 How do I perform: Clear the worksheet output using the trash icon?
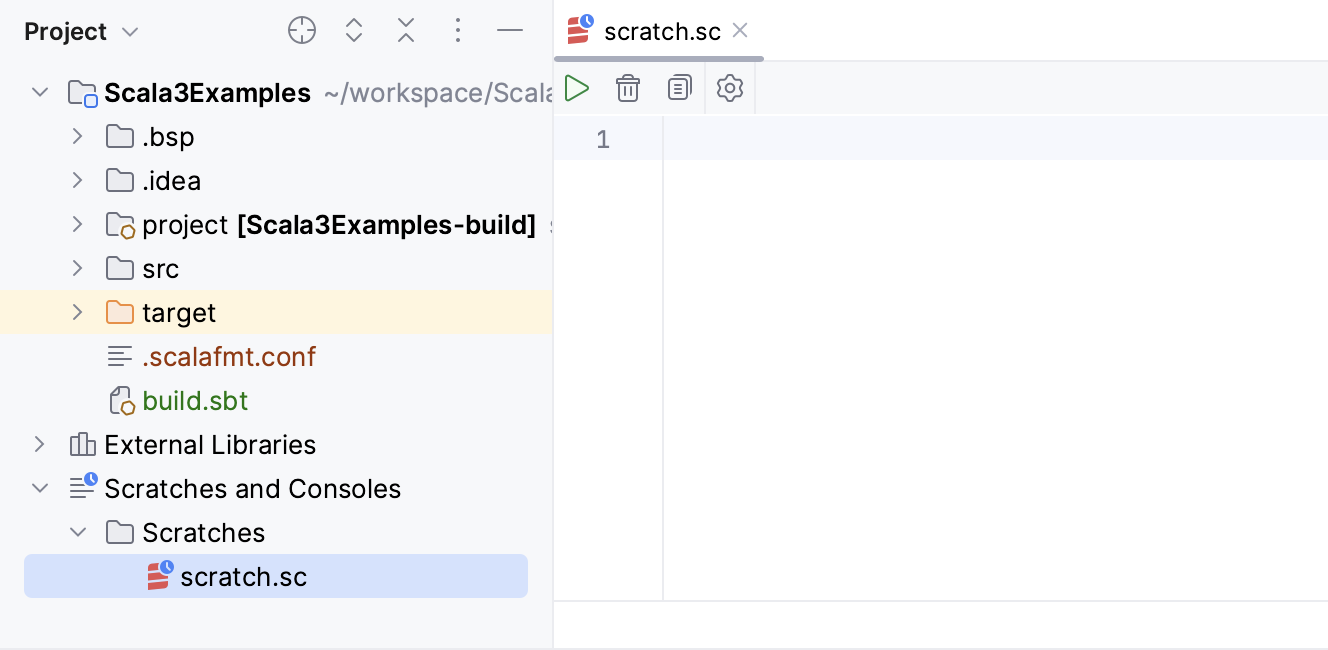tap(628, 88)
